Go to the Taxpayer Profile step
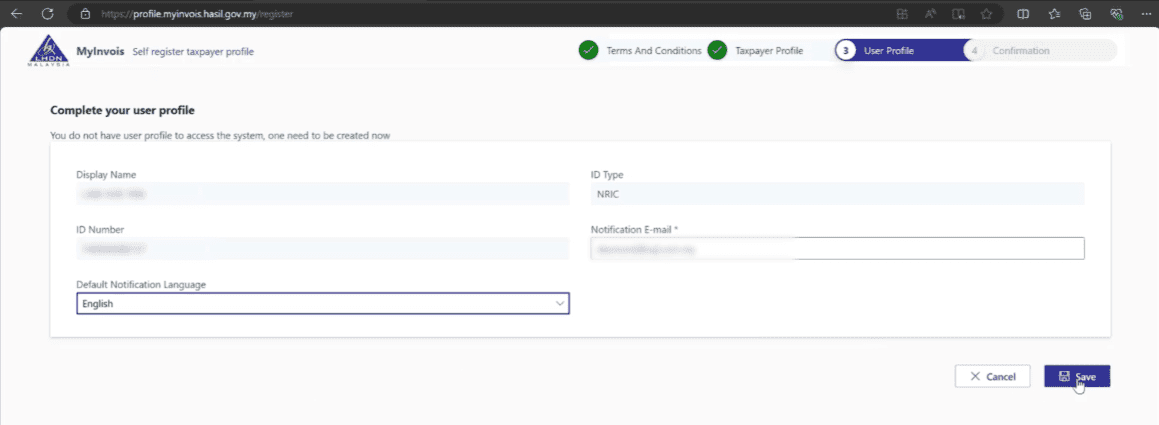Screen dimensions: 1159x425 [769, 51]
